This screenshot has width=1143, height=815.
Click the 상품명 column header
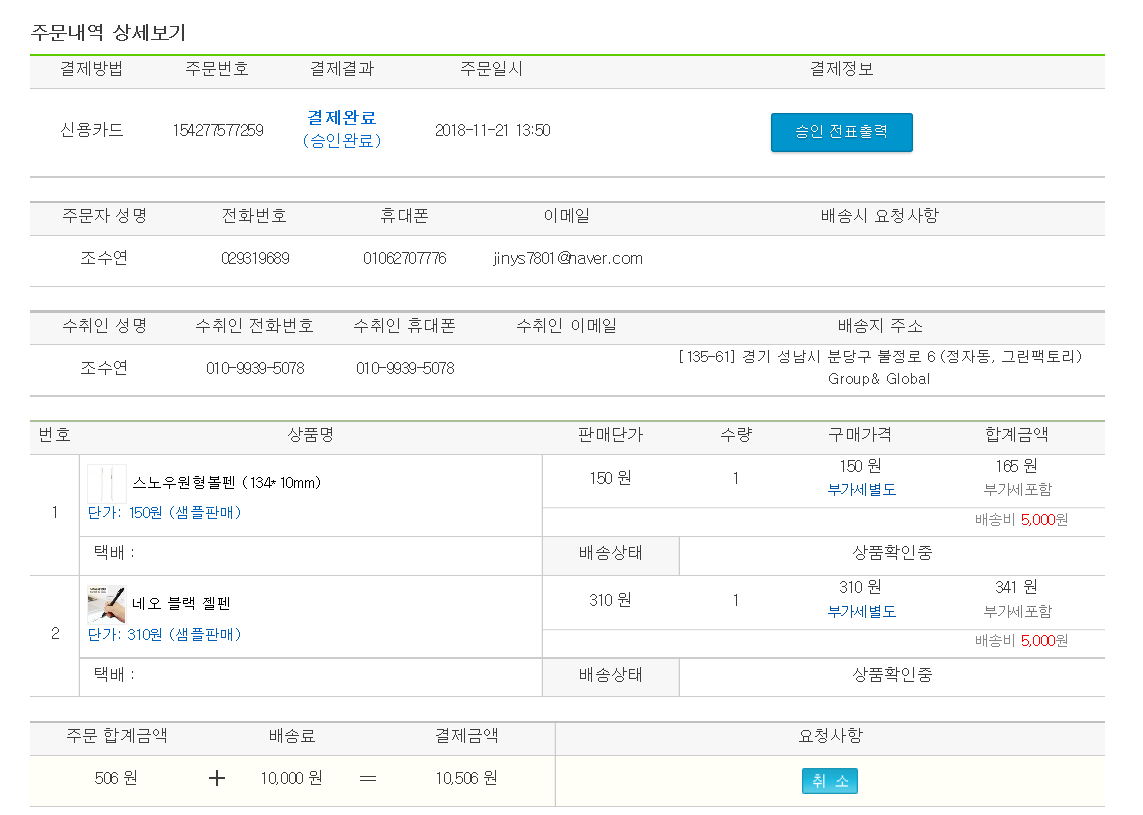pos(311,435)
